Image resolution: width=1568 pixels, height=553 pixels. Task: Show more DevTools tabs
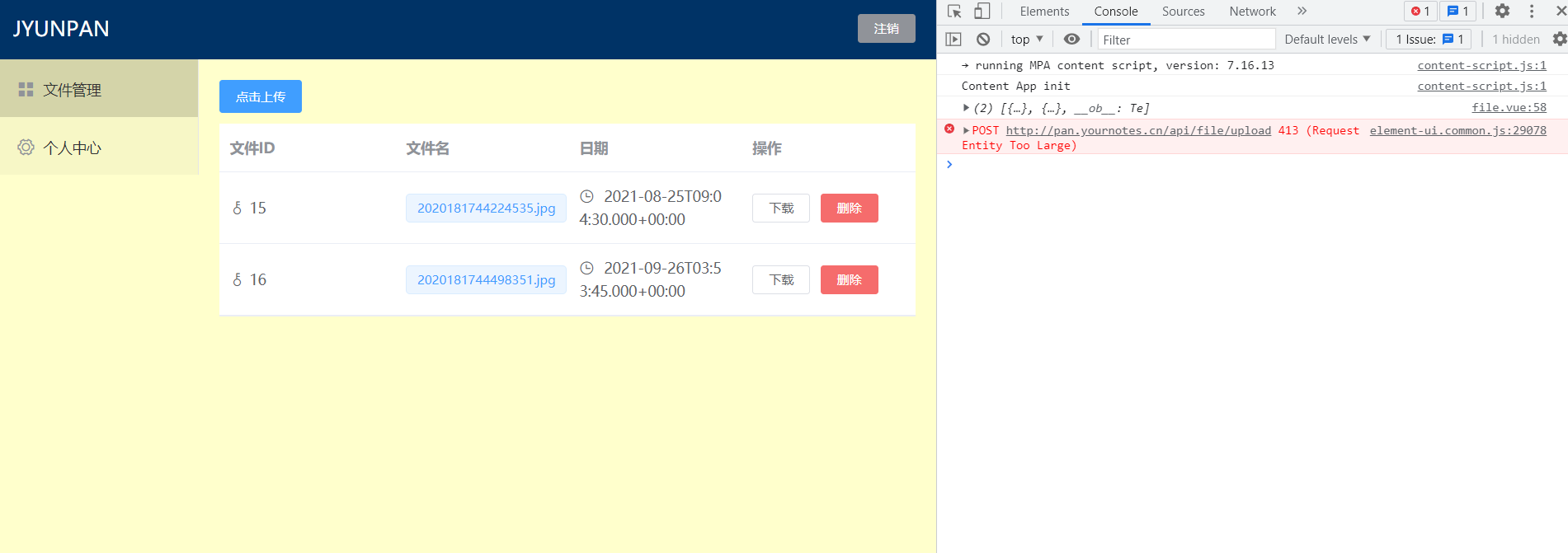point(1302,12)
